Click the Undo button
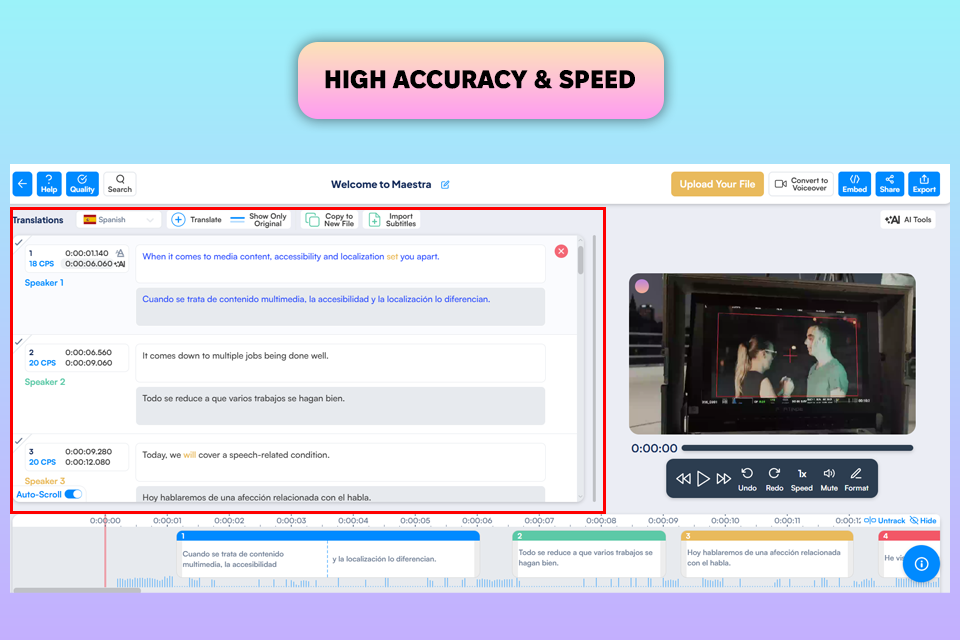 point(747,479)
